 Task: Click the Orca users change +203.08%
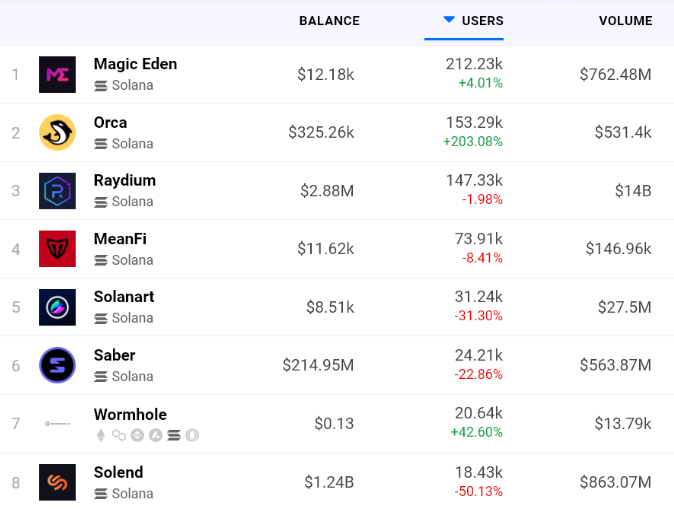pos(472,142)
